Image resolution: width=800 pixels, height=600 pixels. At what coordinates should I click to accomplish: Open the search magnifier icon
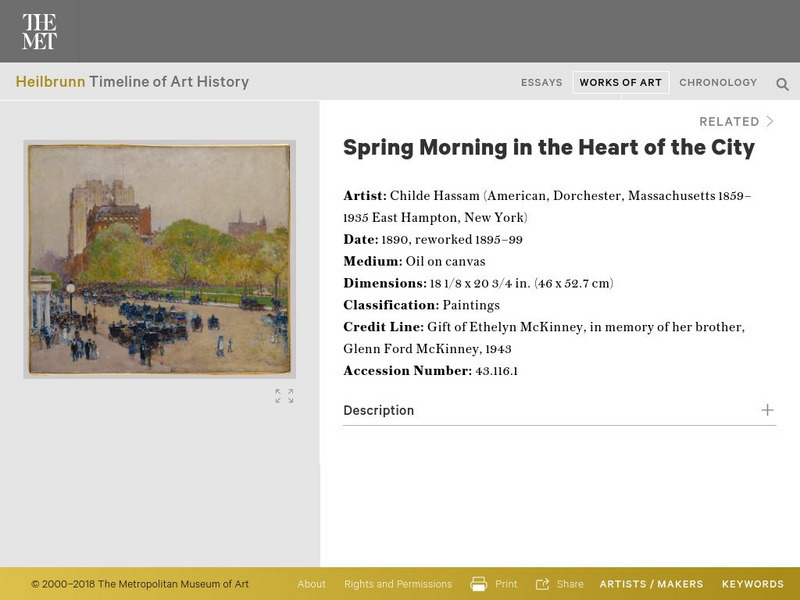coord(782,84)
